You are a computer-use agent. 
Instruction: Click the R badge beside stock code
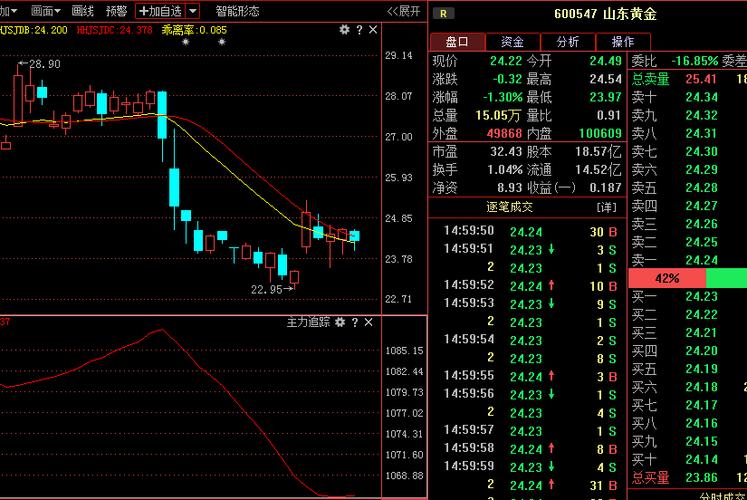click(443, 13)
